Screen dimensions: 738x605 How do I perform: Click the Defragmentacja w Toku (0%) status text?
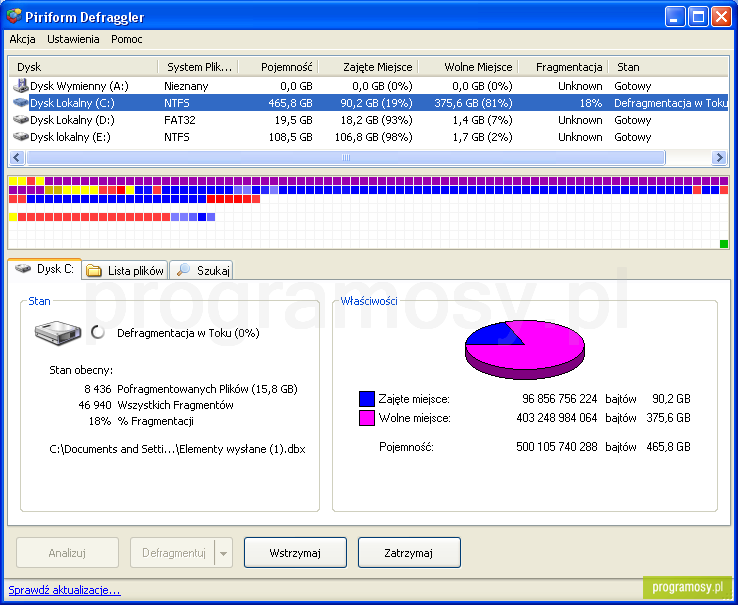[x=188, y=333]
